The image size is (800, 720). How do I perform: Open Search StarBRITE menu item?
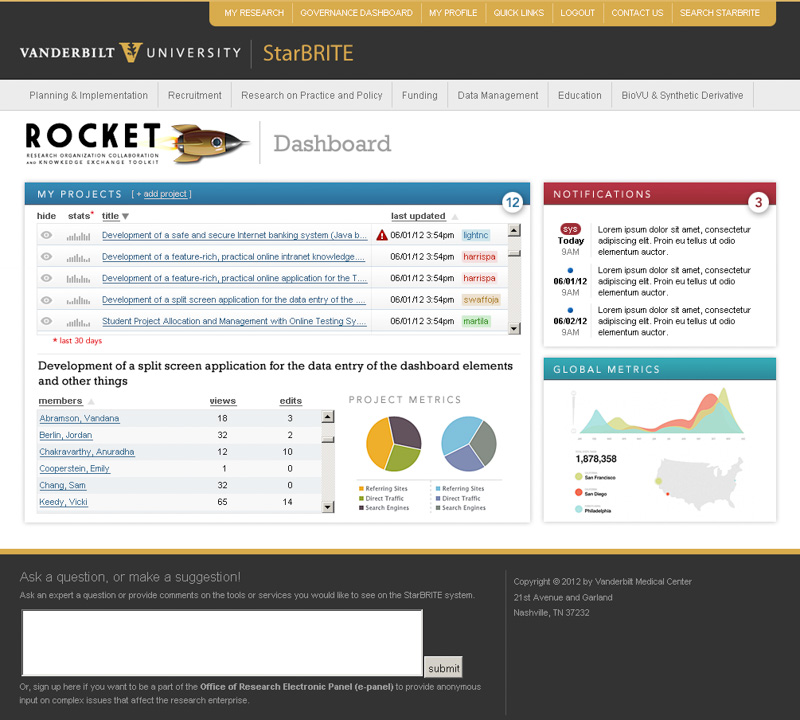(x=719, y=13)
